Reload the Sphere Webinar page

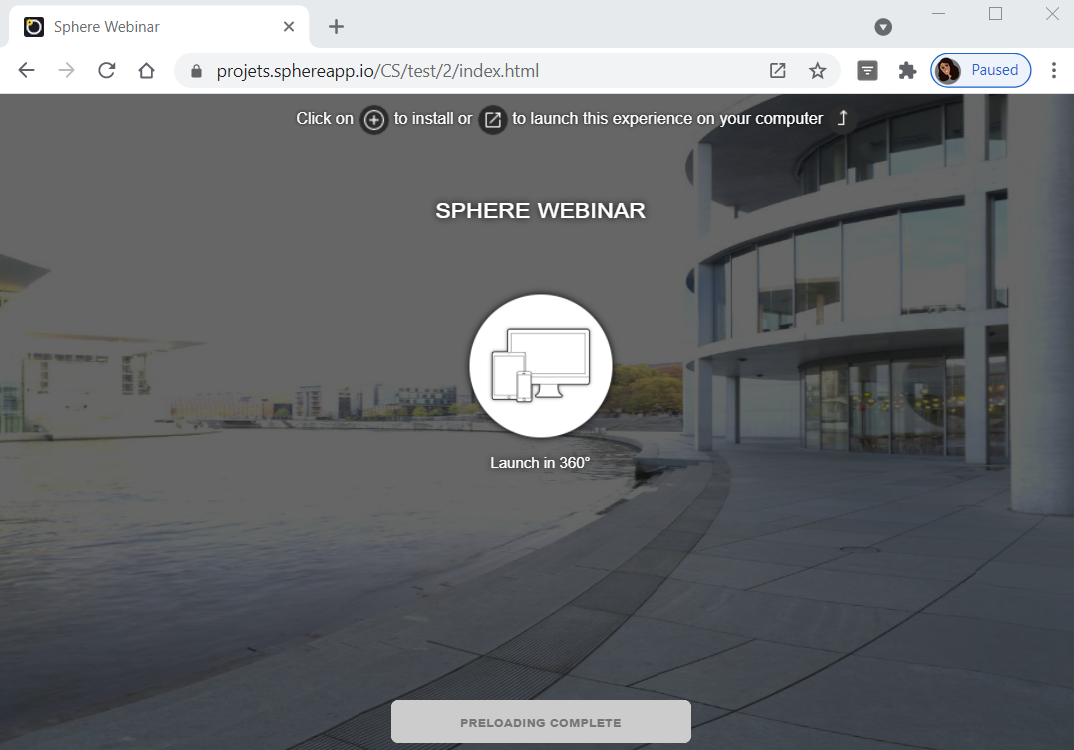click(106, 70)
